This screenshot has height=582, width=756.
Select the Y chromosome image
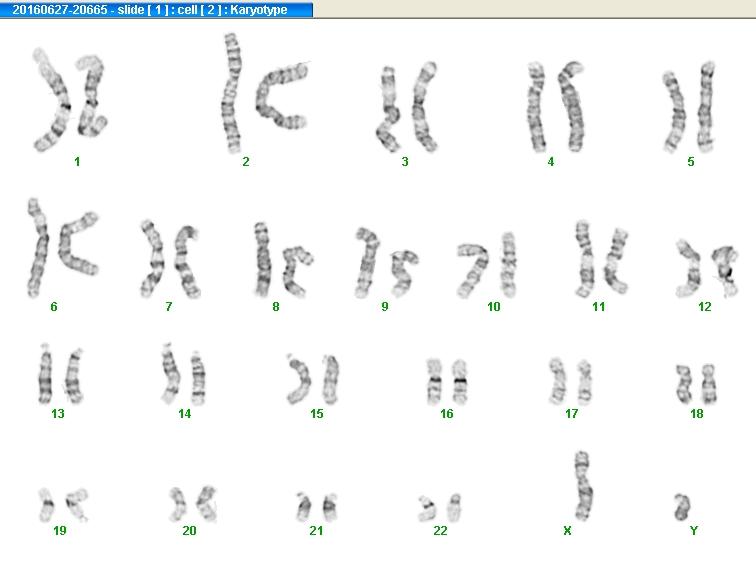click(682, 507)
